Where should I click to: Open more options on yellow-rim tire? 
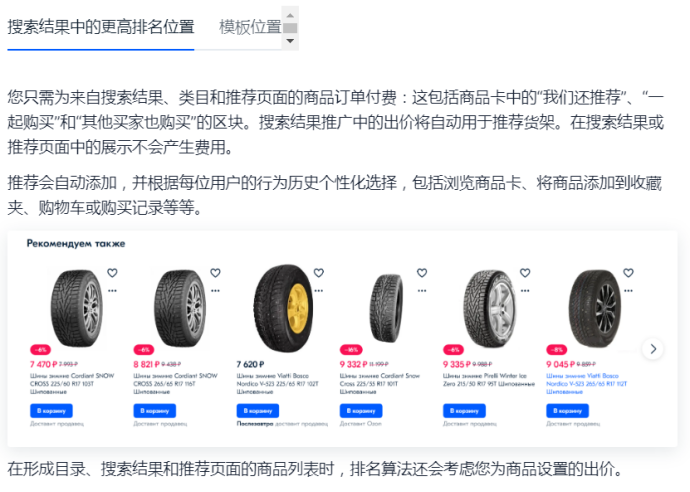coord(319,291)
